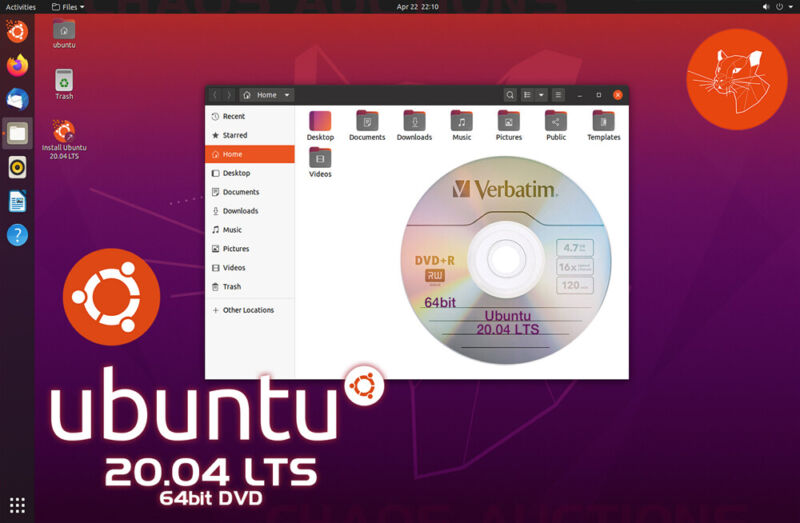This screenshot has width=800, height=523.
Task: Open the Music folder in file grid
Action: coord(462,126)
